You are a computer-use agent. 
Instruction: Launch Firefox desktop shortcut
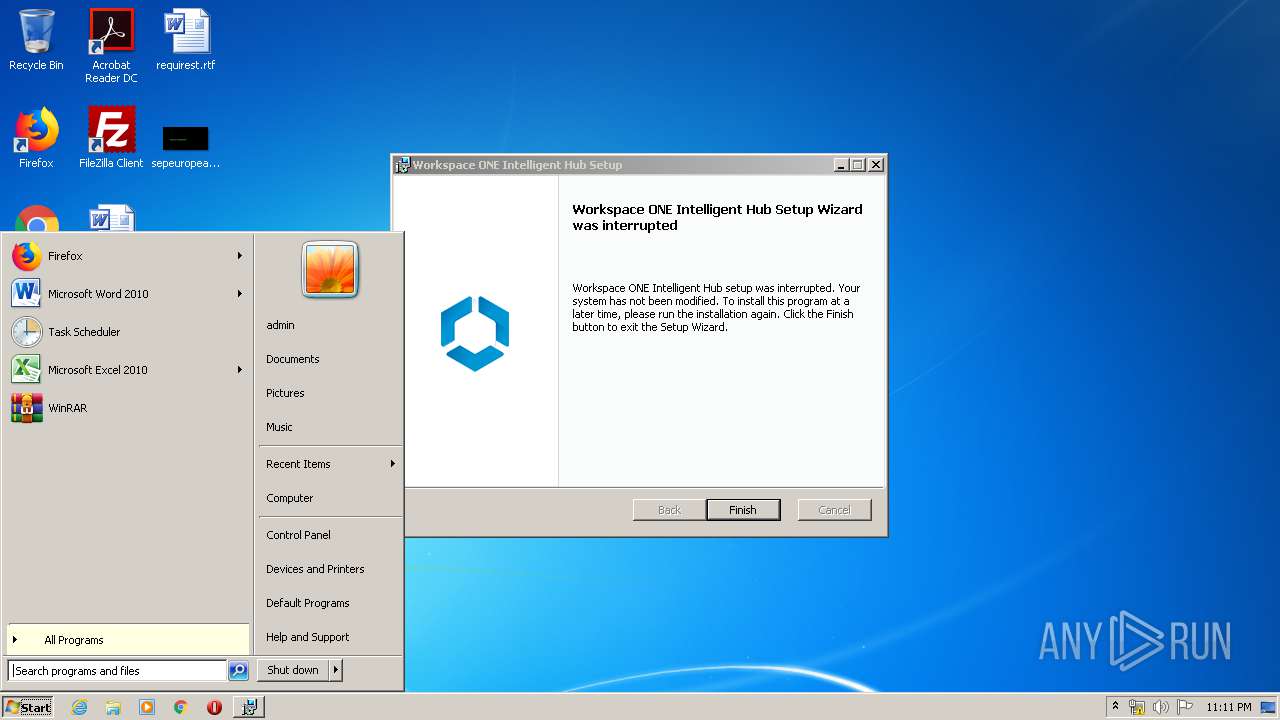pos(36,138)
